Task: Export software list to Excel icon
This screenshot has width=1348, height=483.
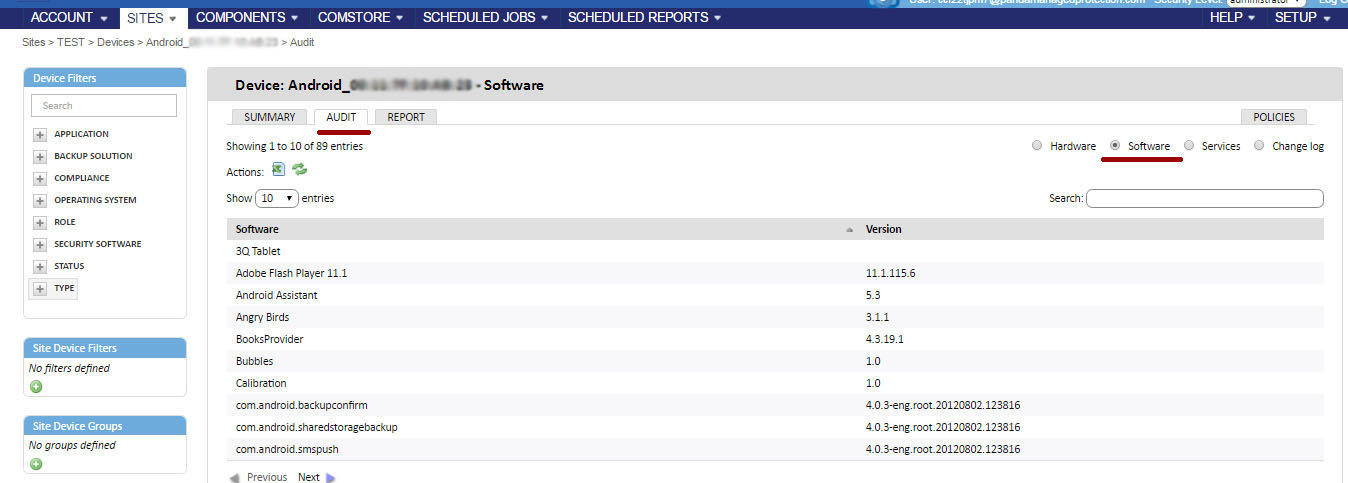Action: [x=278, y=170]
